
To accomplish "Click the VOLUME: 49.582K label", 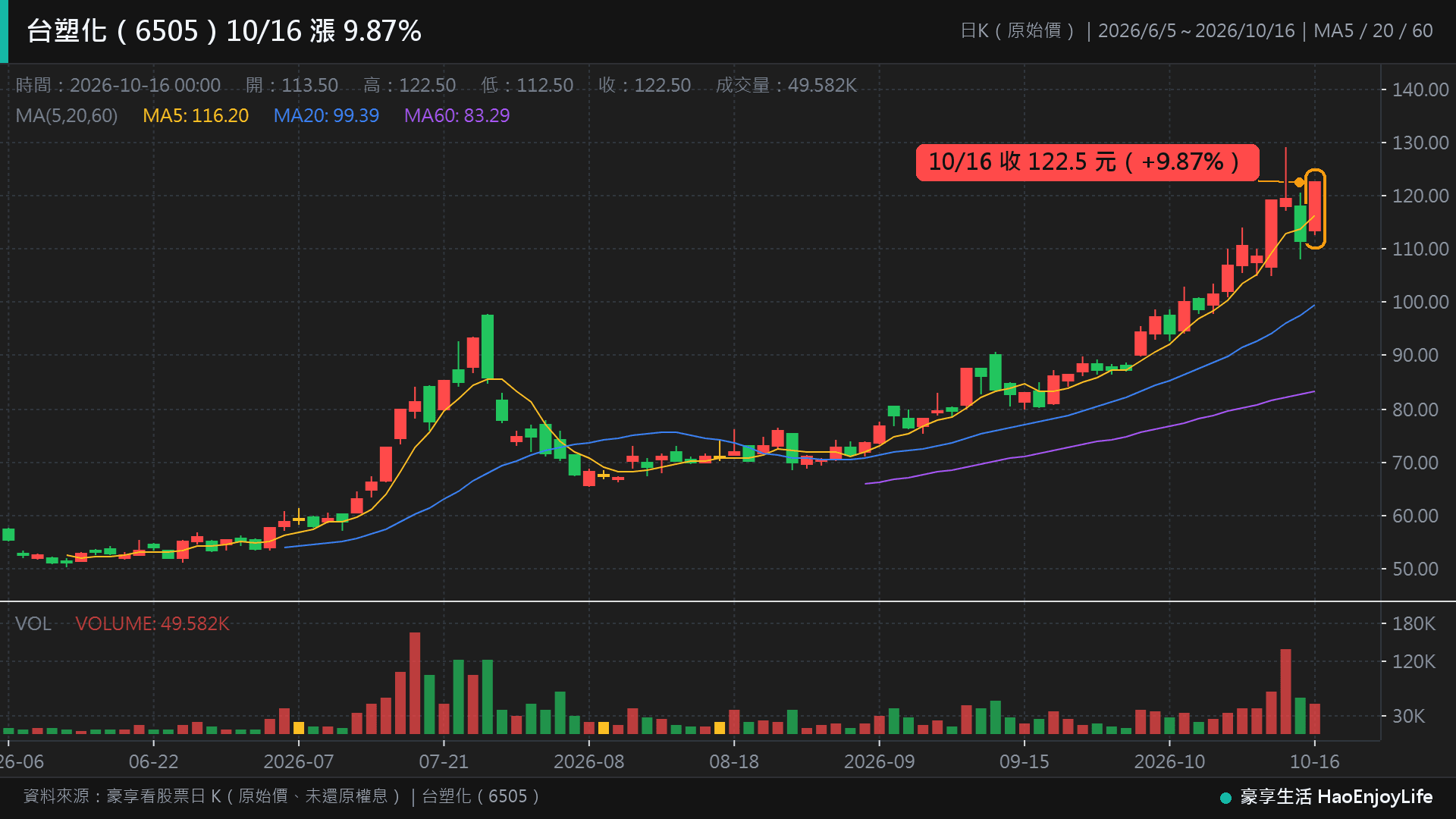I will point(152,623).
